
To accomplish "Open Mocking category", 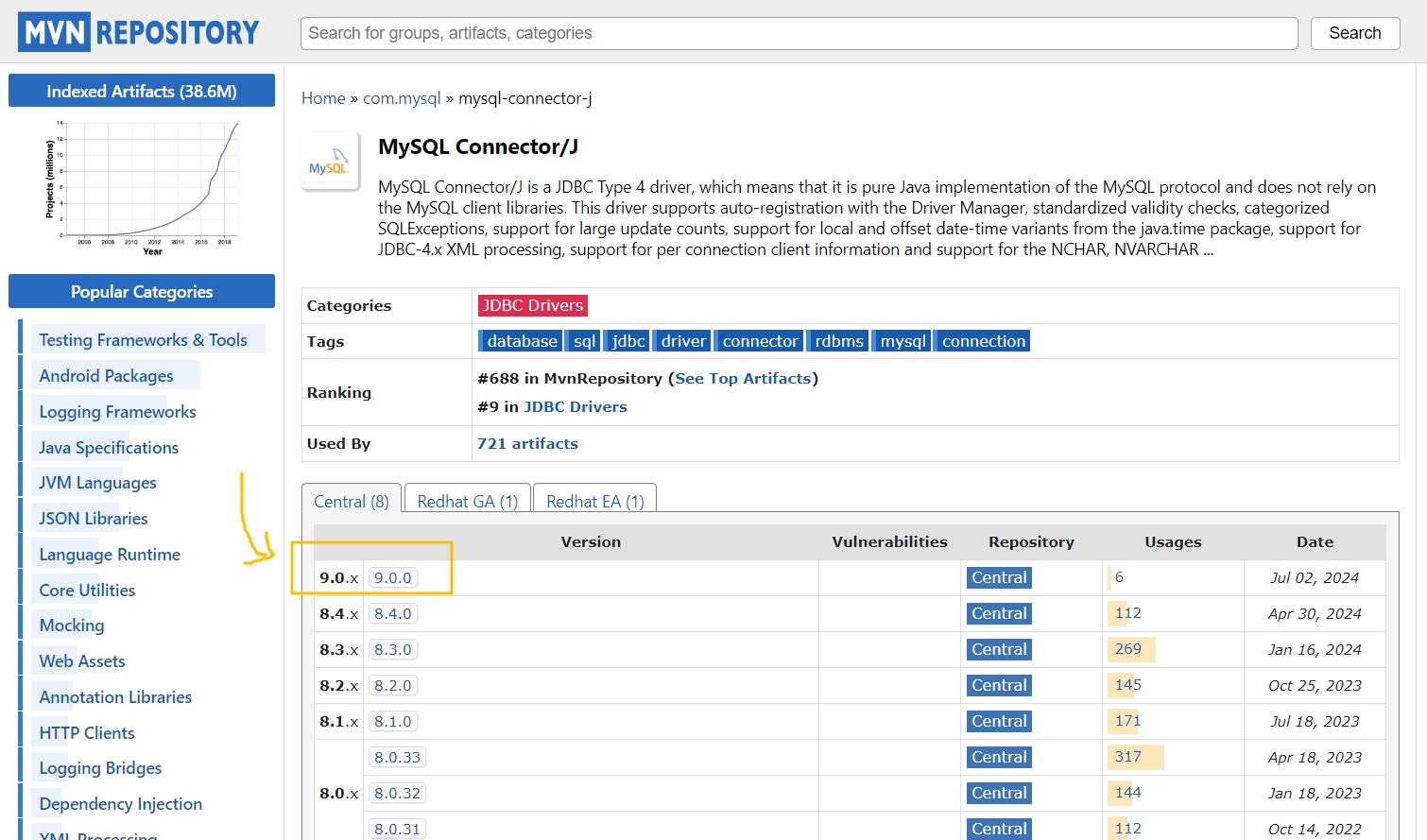I will tap(72, 625).
